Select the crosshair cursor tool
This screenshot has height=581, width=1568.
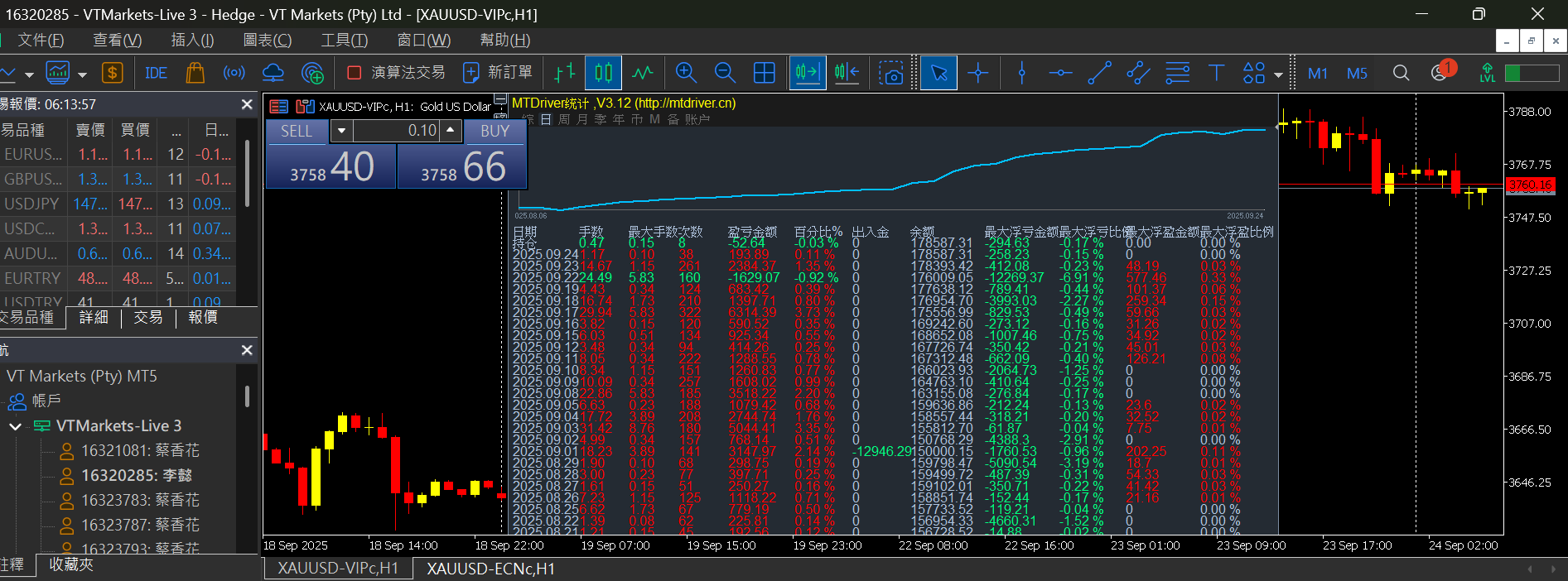click(978, 73)
